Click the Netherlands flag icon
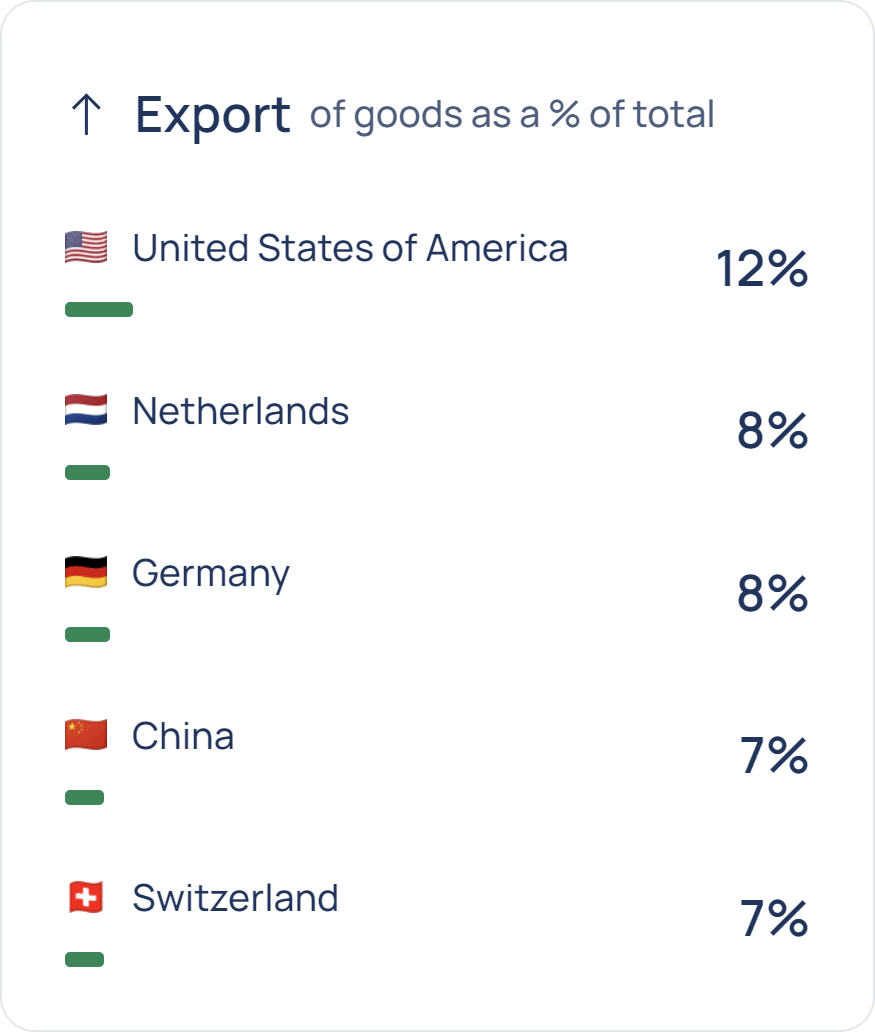The height and width of the screenshot is (1032, 875). click(86, 411)
